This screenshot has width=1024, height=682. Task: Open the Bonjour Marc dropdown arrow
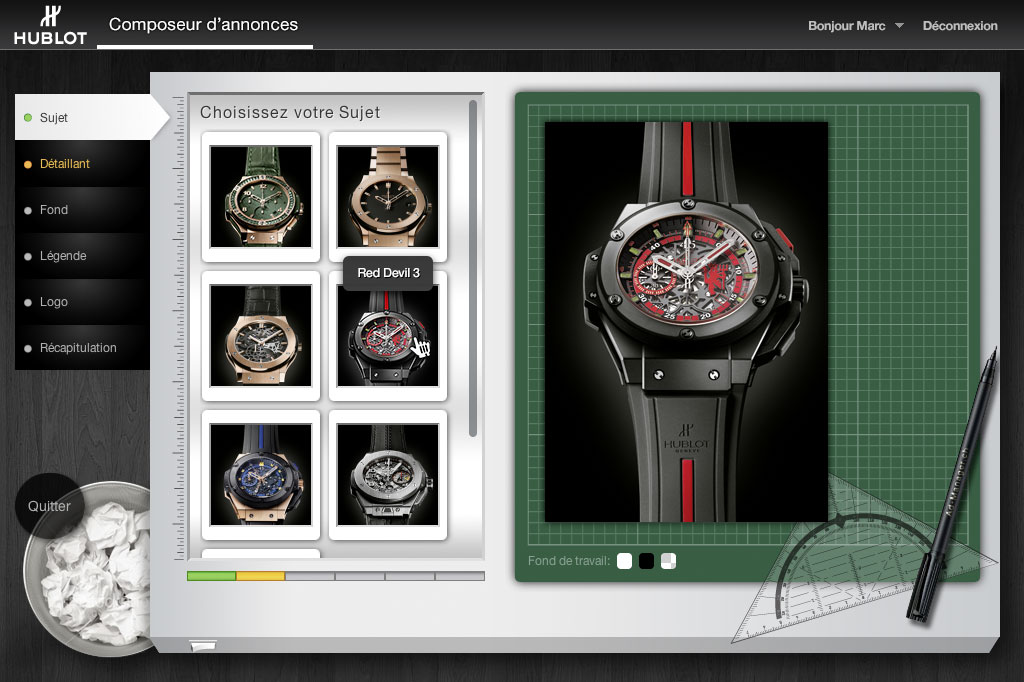pos(899,26)
